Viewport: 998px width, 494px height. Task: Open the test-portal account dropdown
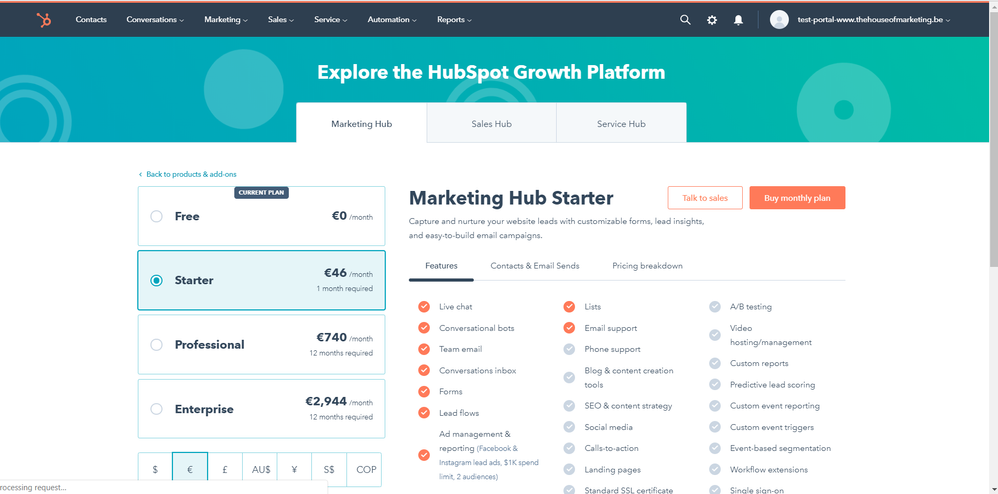pyautogui.click(x=874, y=20)
